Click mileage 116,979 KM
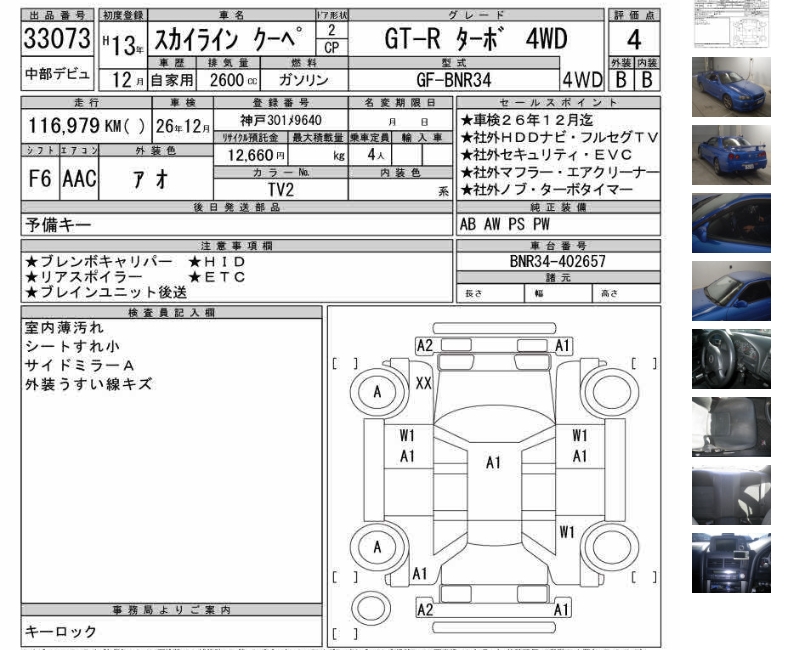The image size is (809, 650). [87, 125]
